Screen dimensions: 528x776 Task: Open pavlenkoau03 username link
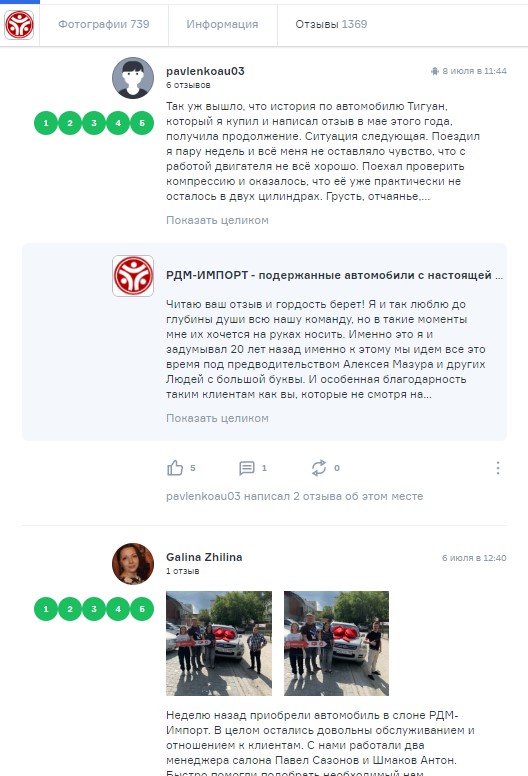point(205,71)
